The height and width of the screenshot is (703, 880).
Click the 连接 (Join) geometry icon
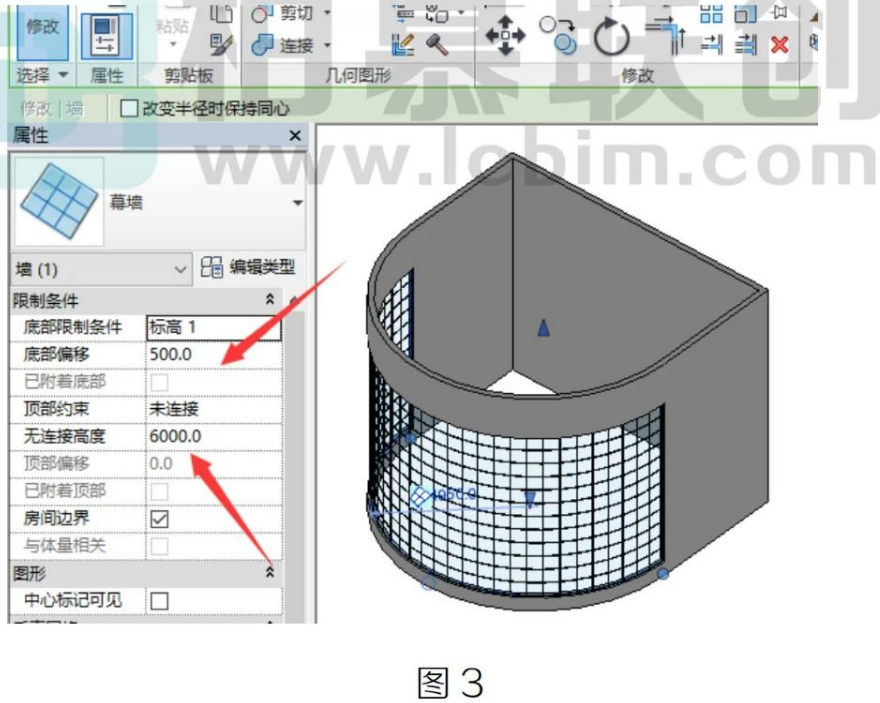[x=262, y=45]
